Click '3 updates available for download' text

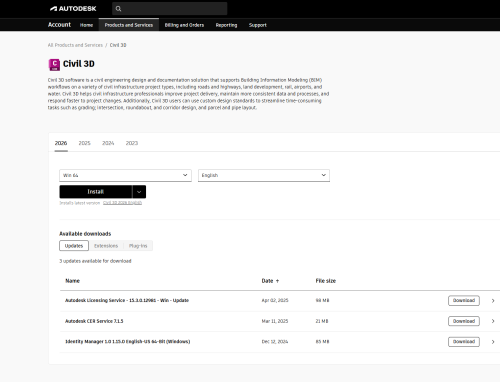[95, 261]
